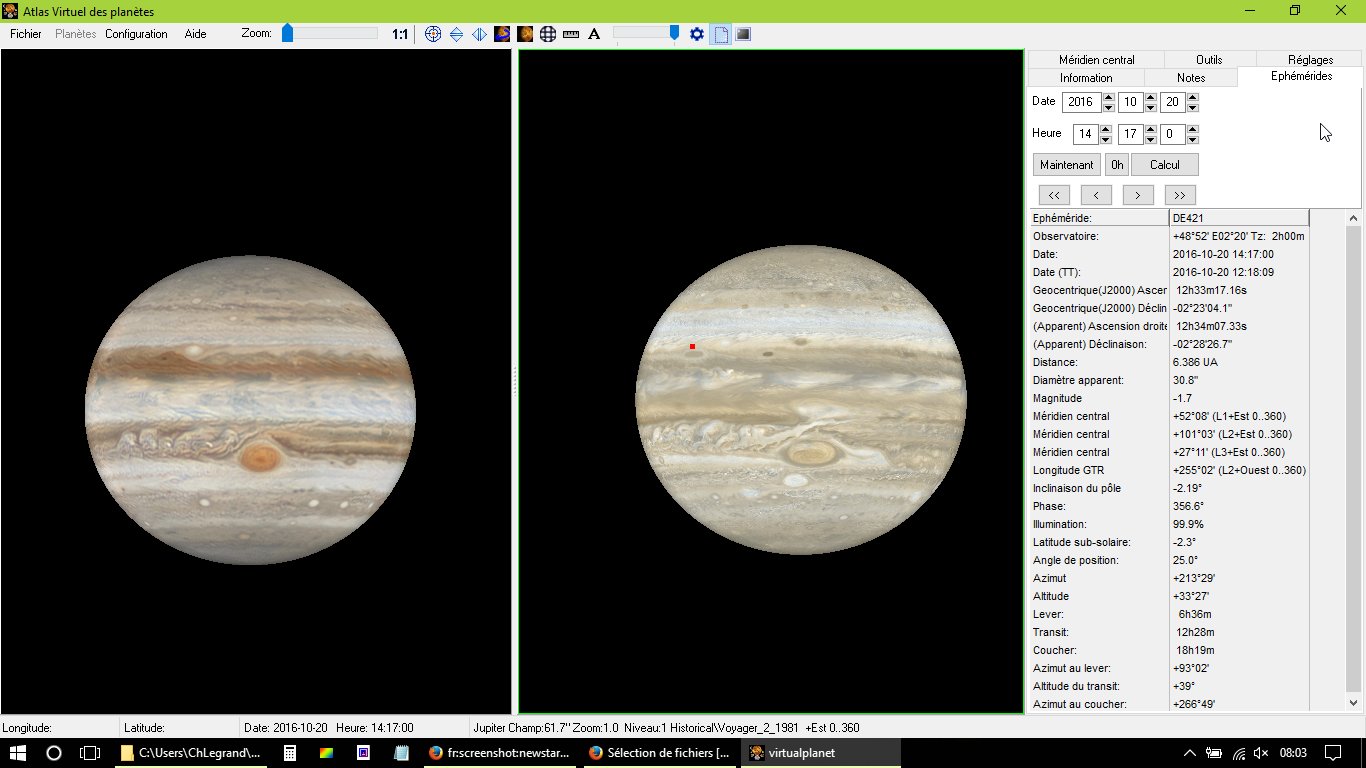The image size is (1366, 768).
Task: Click the highlighted blank page toolbar icon
Action: click(720, 34)
